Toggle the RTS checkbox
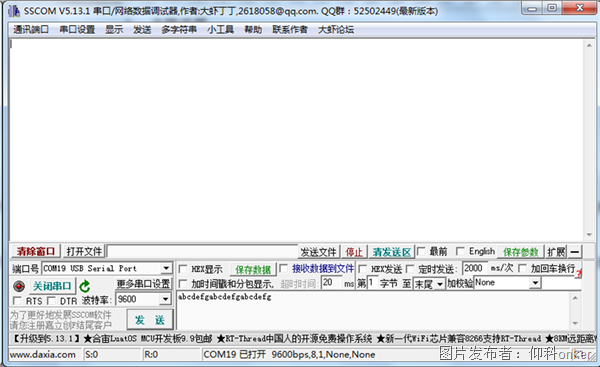600x367 pixels. pos(17,300)
